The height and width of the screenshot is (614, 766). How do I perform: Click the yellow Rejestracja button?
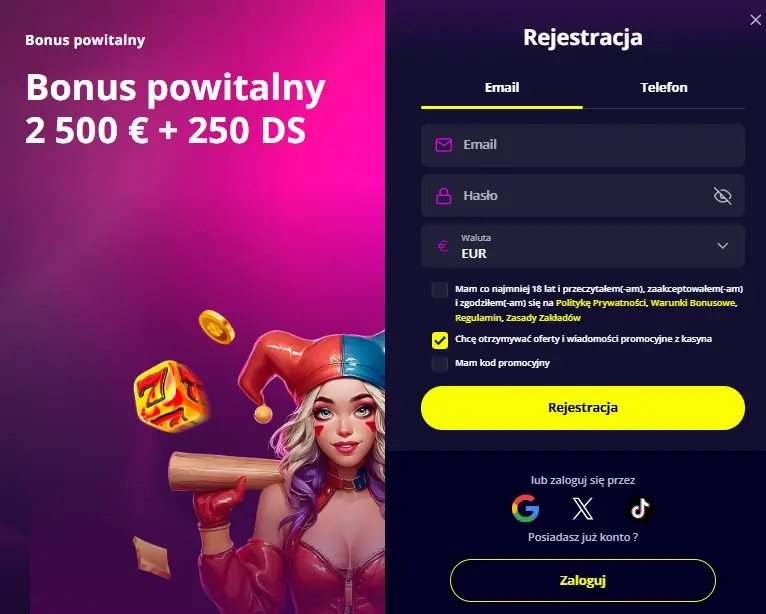point(583,408)
